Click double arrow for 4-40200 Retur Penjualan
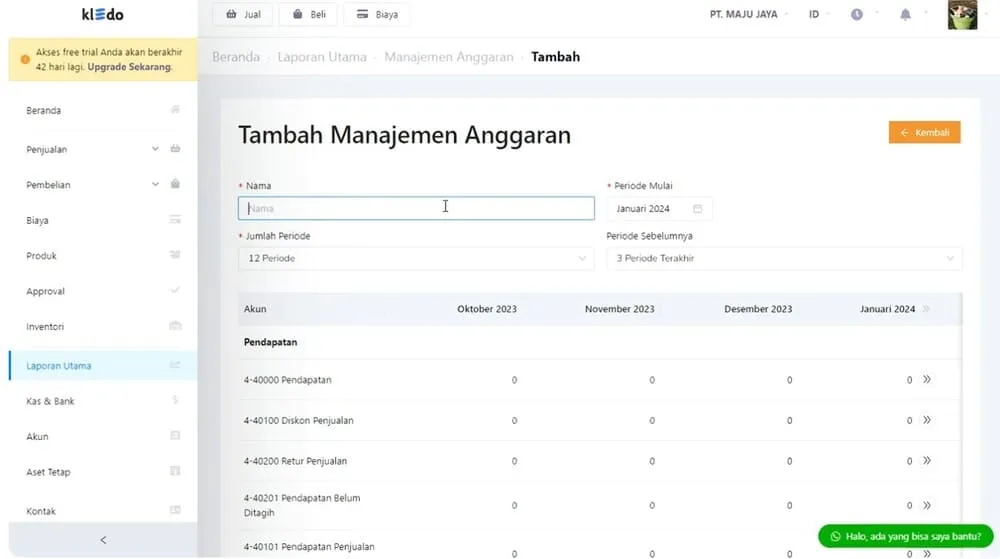The image size is (1000, 559). point(927,460)
